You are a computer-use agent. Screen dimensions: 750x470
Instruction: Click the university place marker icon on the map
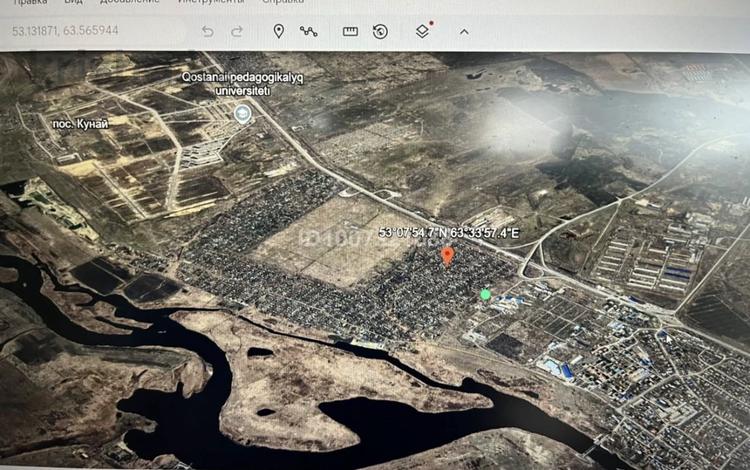[243, 114]
